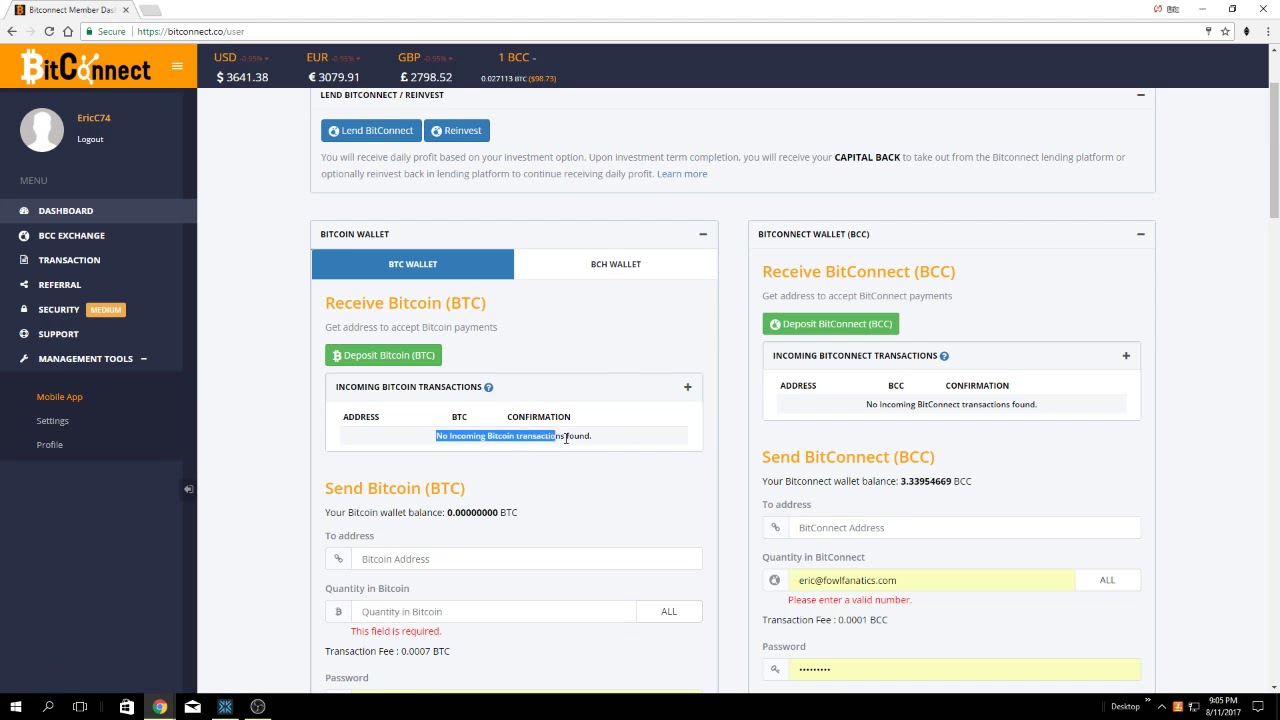This screenshot has height=720, width=1280.
Task: Reload the page with the browser refresh icon
Action: 49,31
